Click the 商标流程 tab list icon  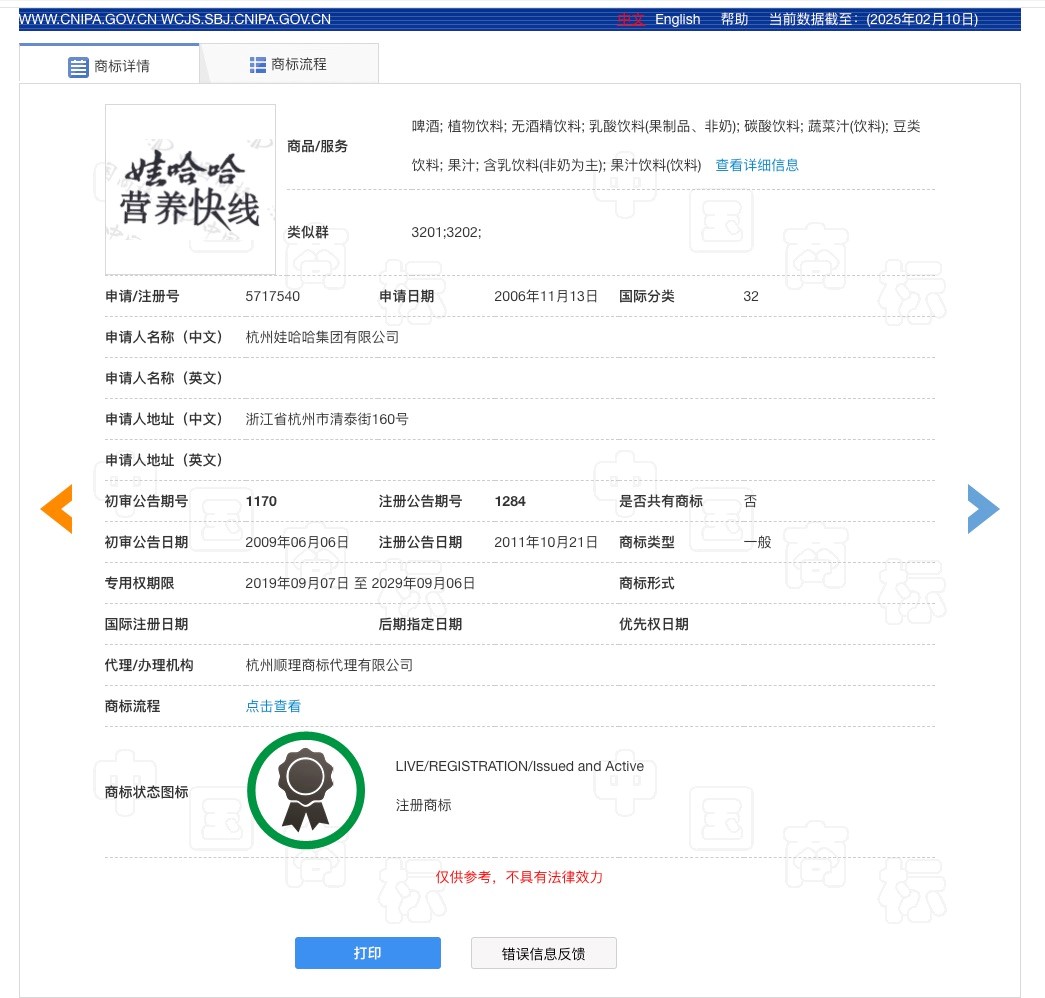pyautogui.click(x=257, y=65)
